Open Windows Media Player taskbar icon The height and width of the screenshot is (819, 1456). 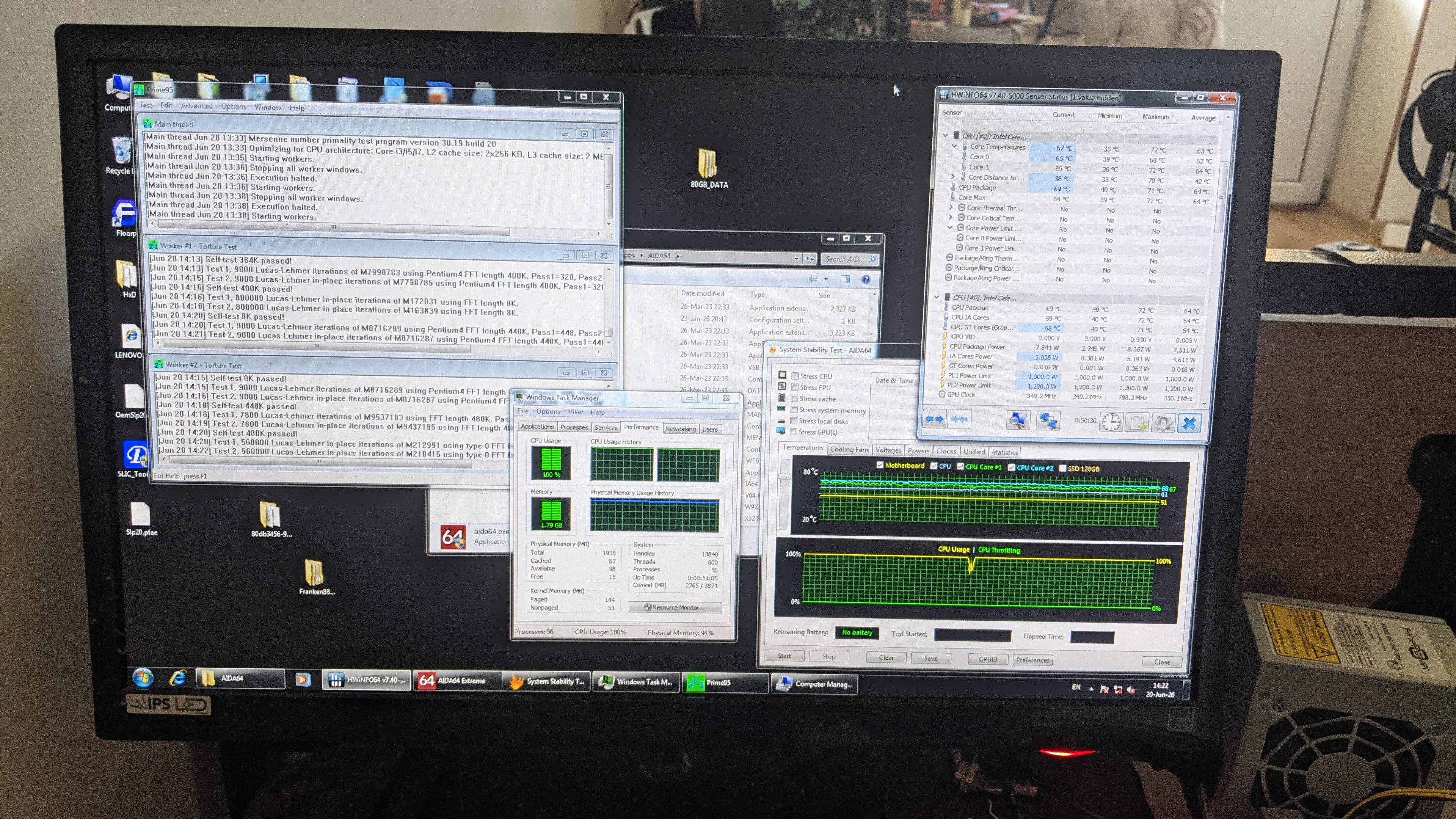tap(303, 679)
